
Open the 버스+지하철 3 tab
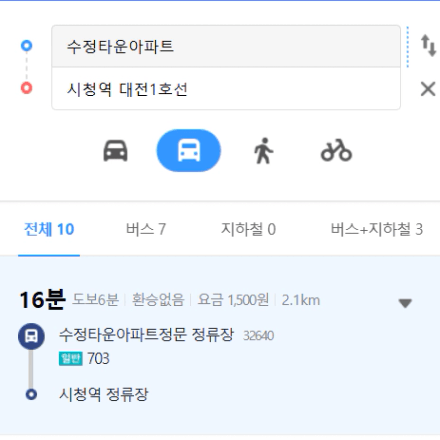377,229
